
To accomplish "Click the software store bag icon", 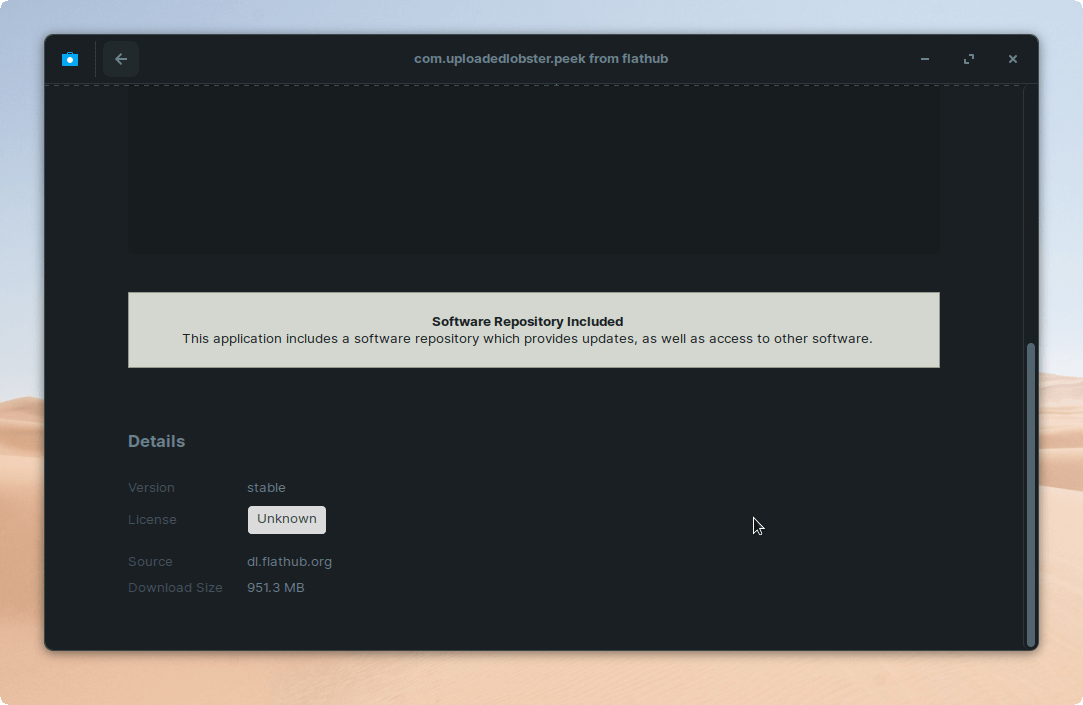I will pos(70,59).
